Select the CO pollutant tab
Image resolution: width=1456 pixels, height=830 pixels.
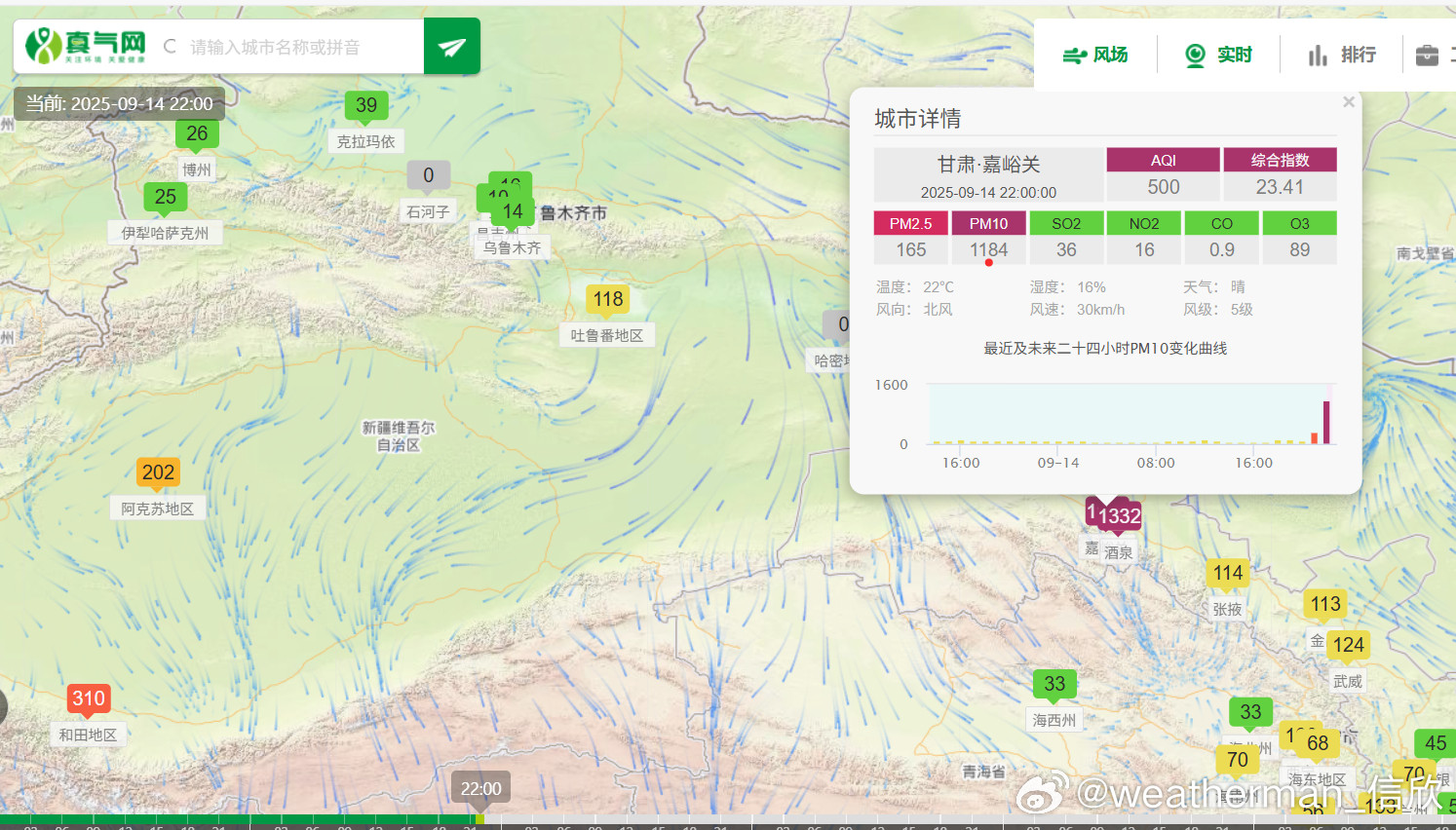coord(1222,223)
